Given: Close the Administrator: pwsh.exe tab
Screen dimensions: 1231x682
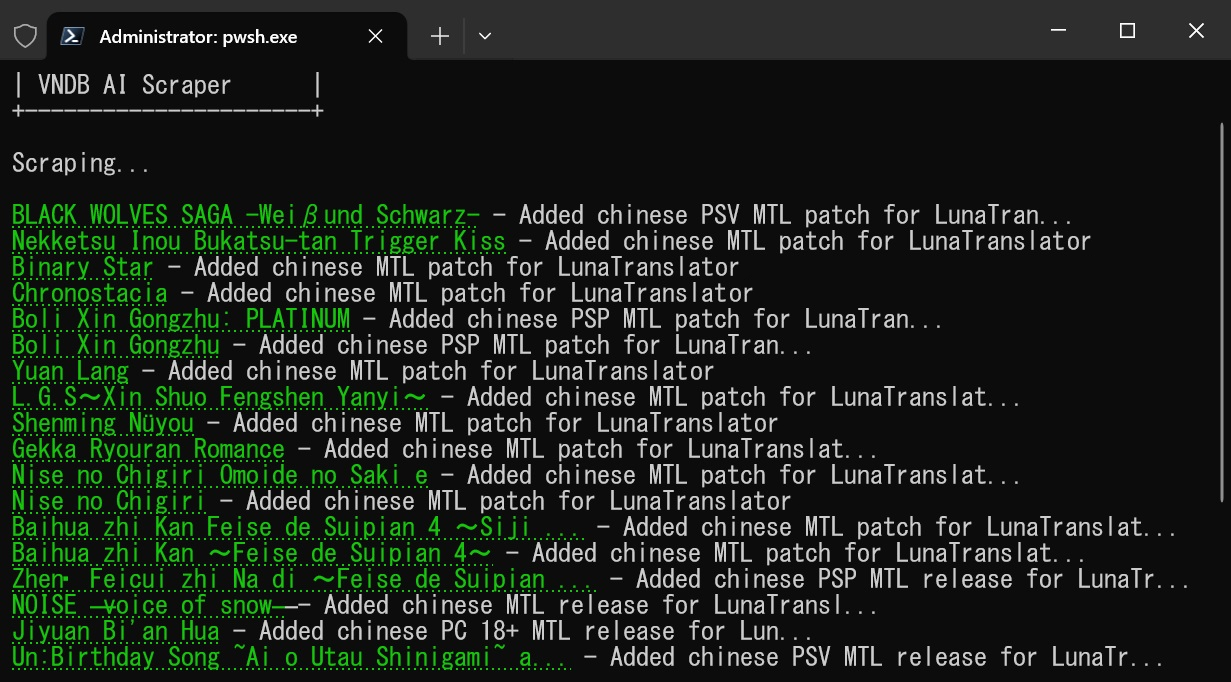Looking at the screenshot, I should click(375, 36).
